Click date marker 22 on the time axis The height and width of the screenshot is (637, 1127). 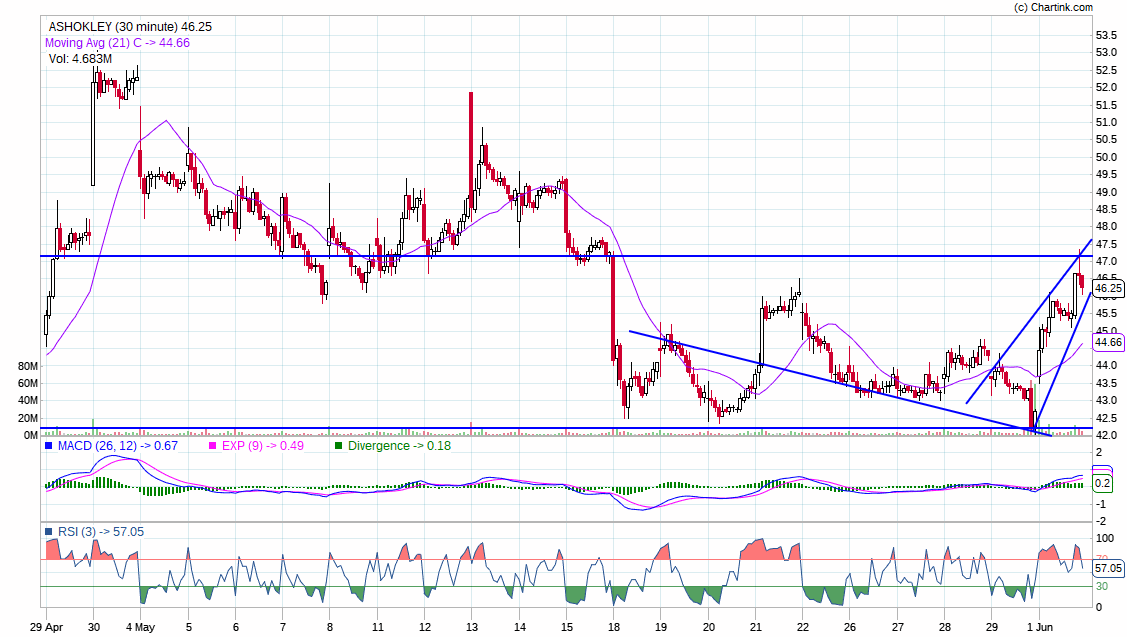802,628
